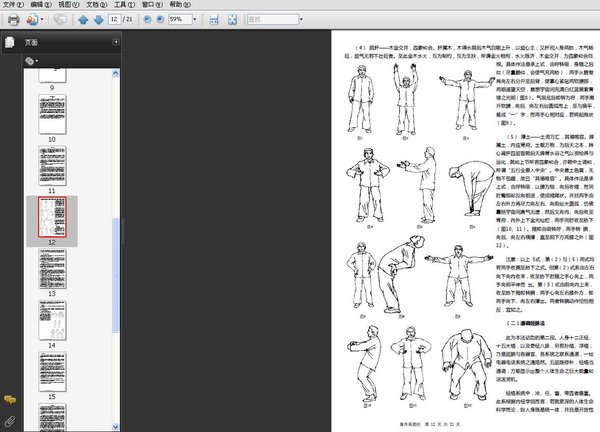Click the fit full page icon

[231, 19]
